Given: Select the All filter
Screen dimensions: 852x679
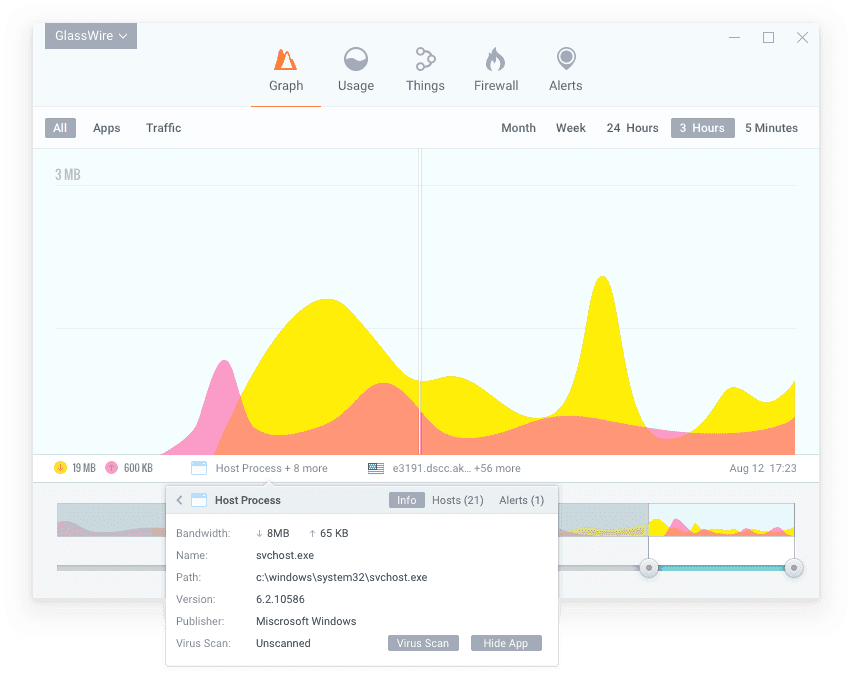Looking at the screenshot, I should pos(60,128).
